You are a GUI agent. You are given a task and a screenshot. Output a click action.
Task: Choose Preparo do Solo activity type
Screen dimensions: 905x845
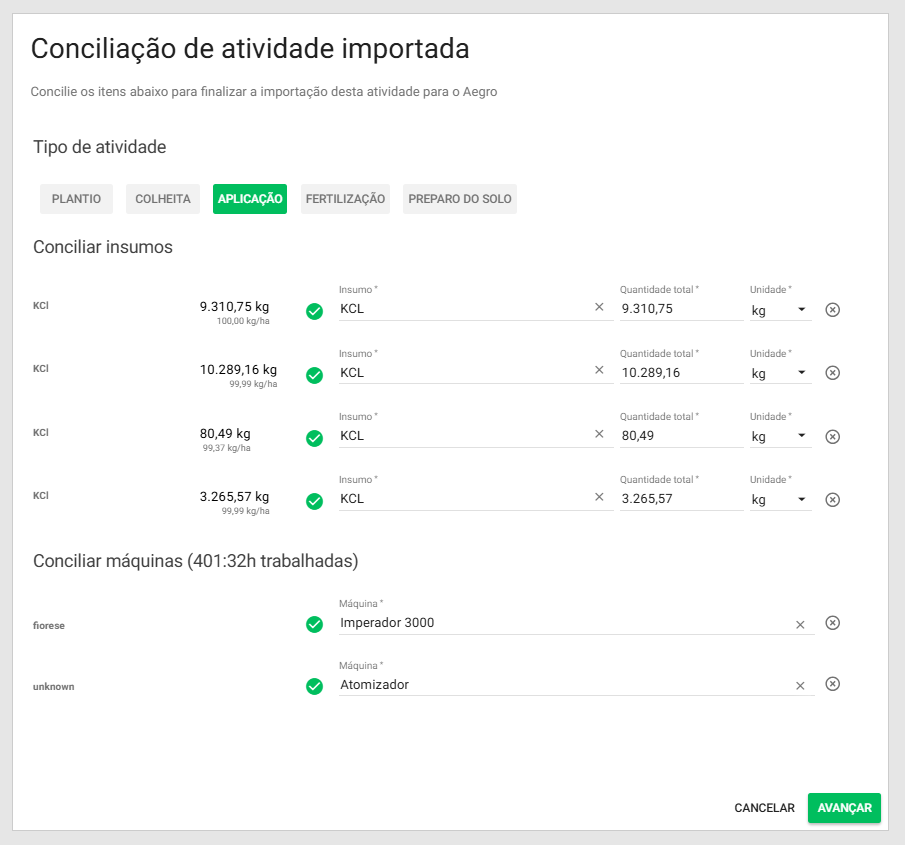click(x=460, y=199)
